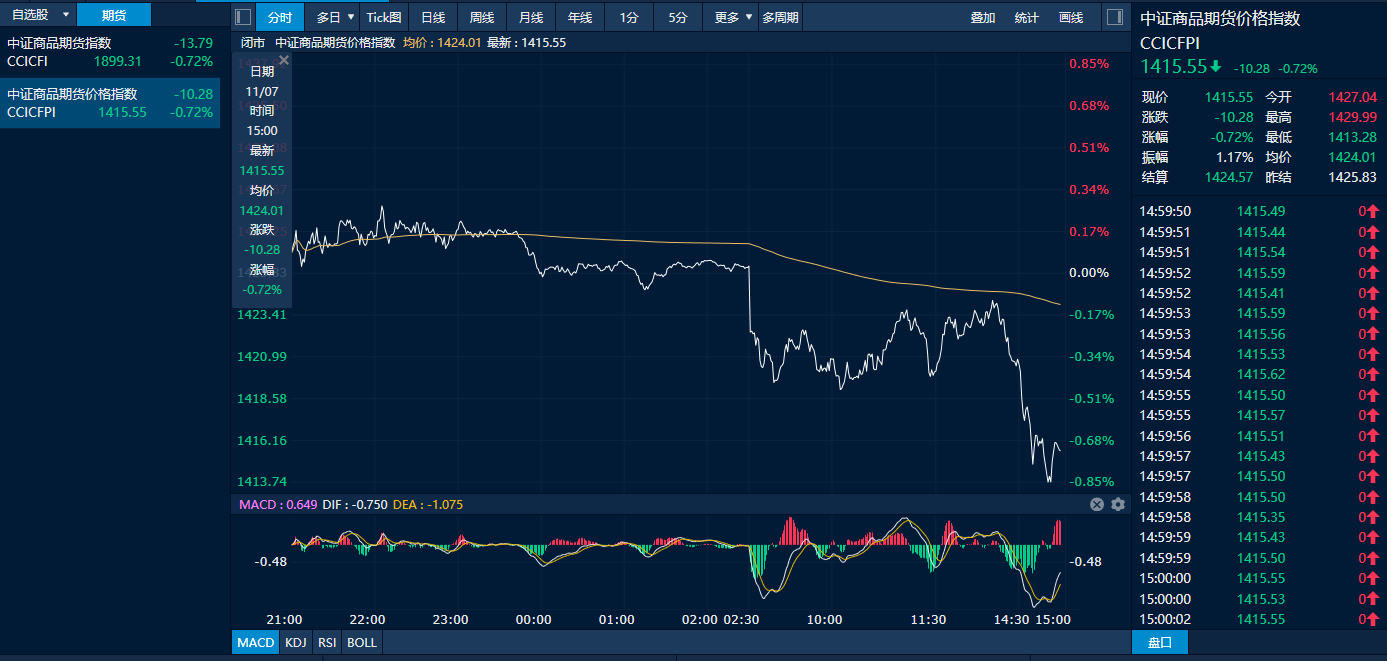Close the date/time info popup

[283, 60]
